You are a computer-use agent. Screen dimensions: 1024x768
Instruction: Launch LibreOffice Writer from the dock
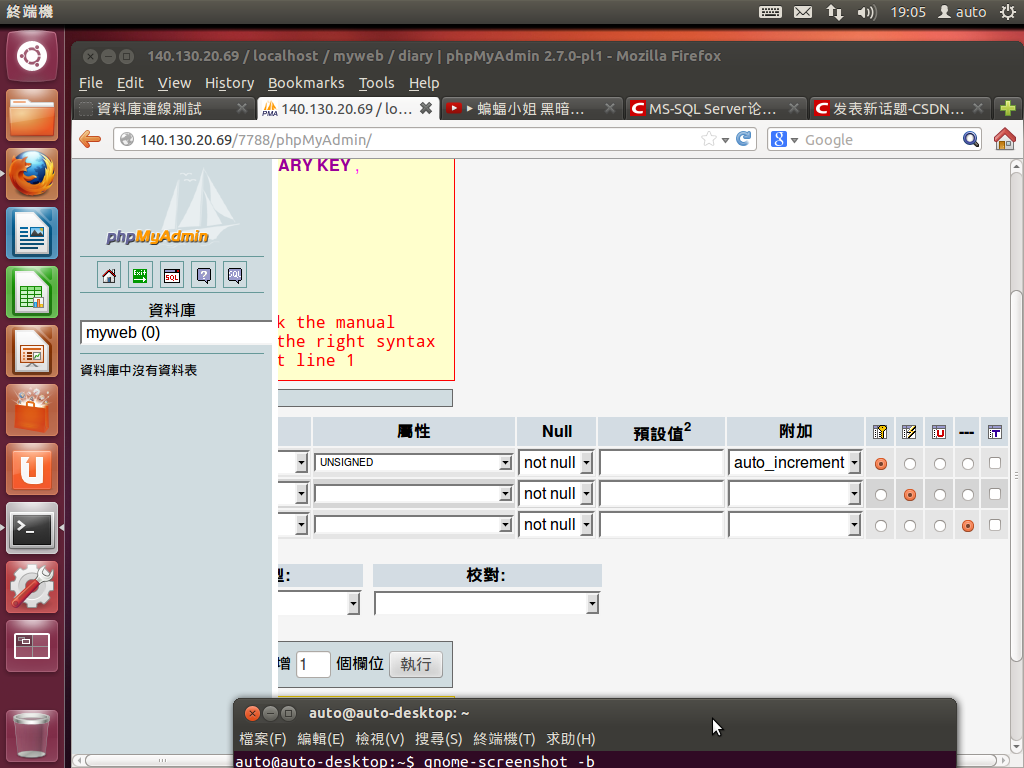tap(32, 234)
